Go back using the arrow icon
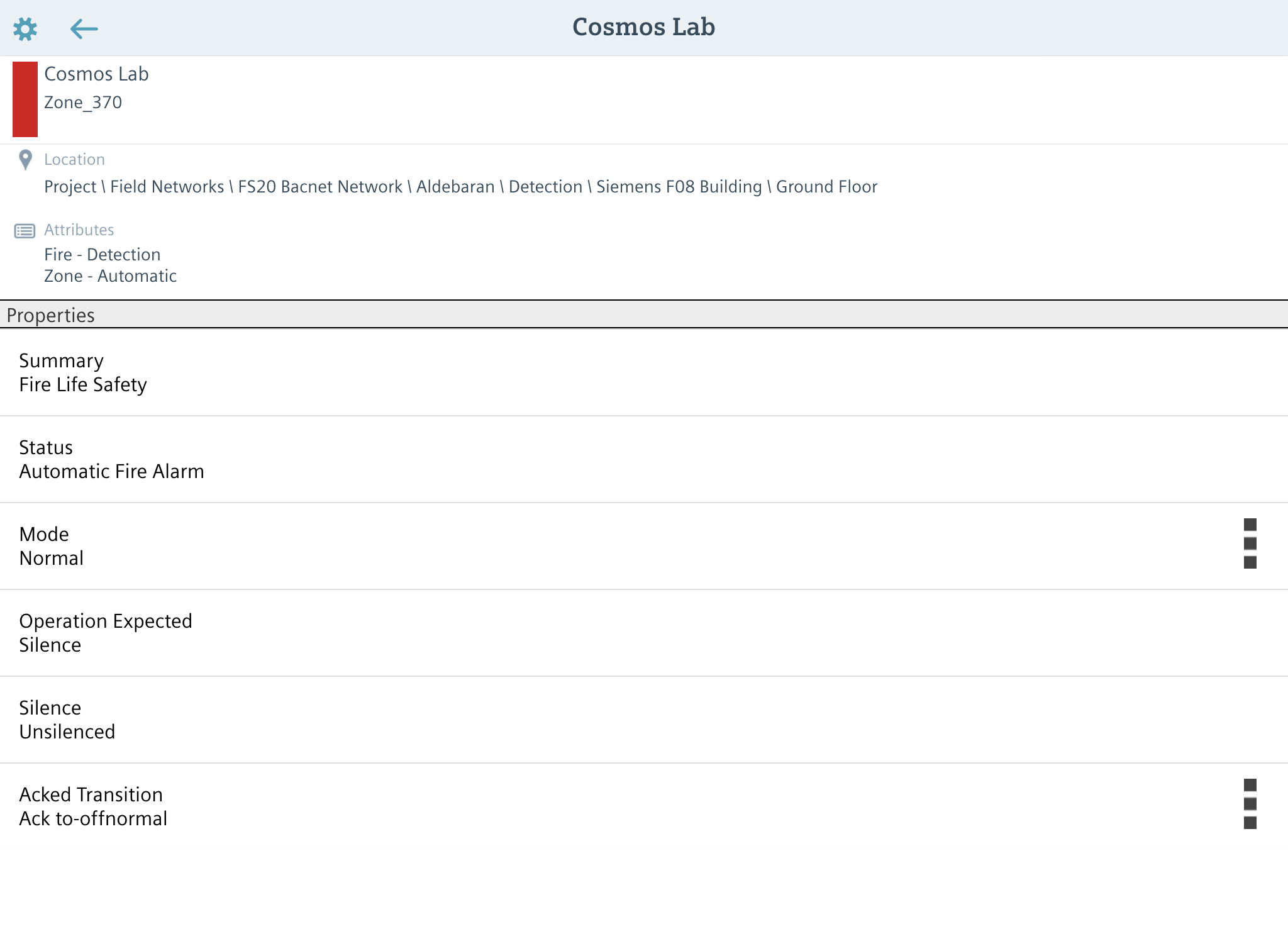Screen dimensions: 1288x941 tap(84, 29)
